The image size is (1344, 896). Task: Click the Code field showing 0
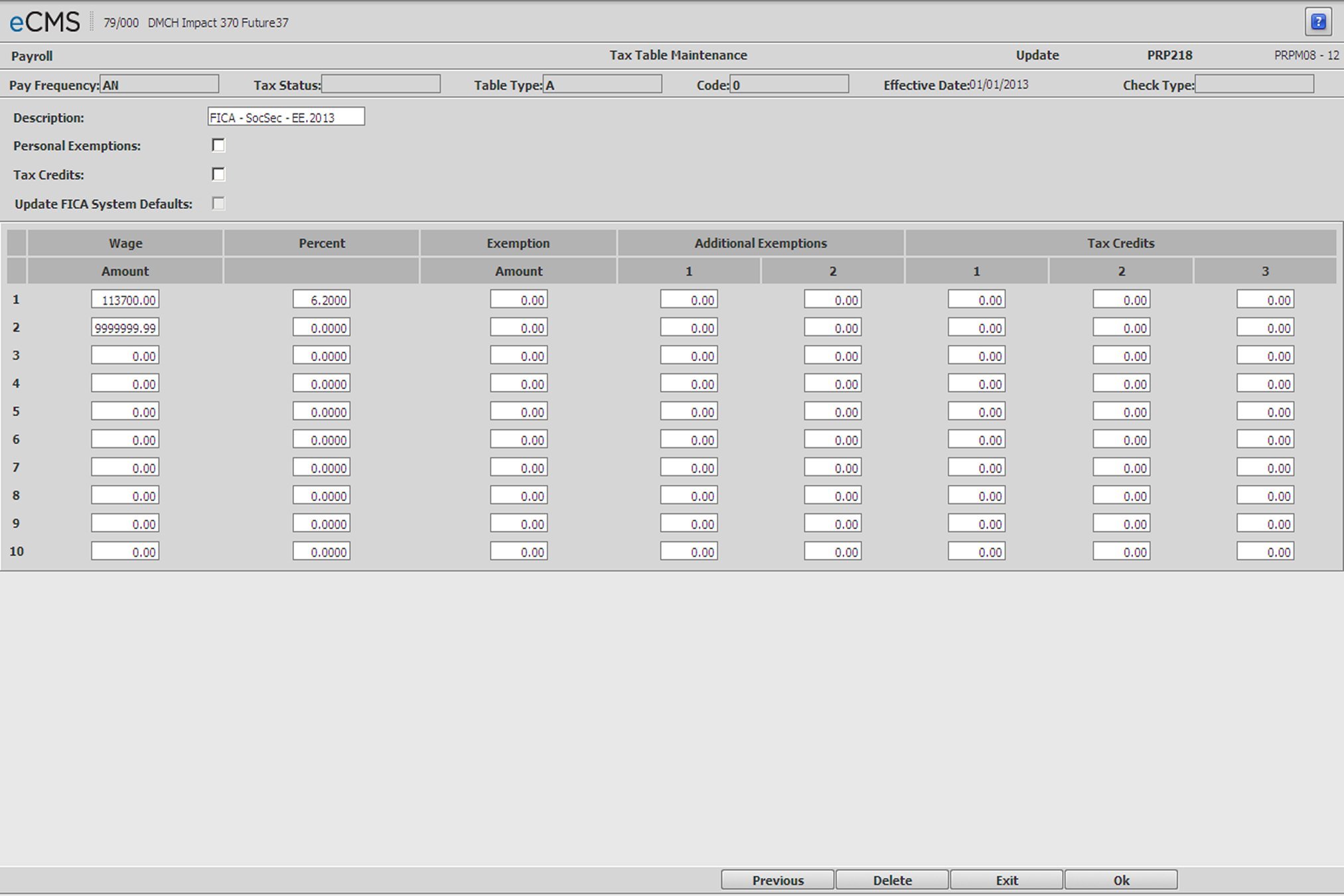coord(790,84)
